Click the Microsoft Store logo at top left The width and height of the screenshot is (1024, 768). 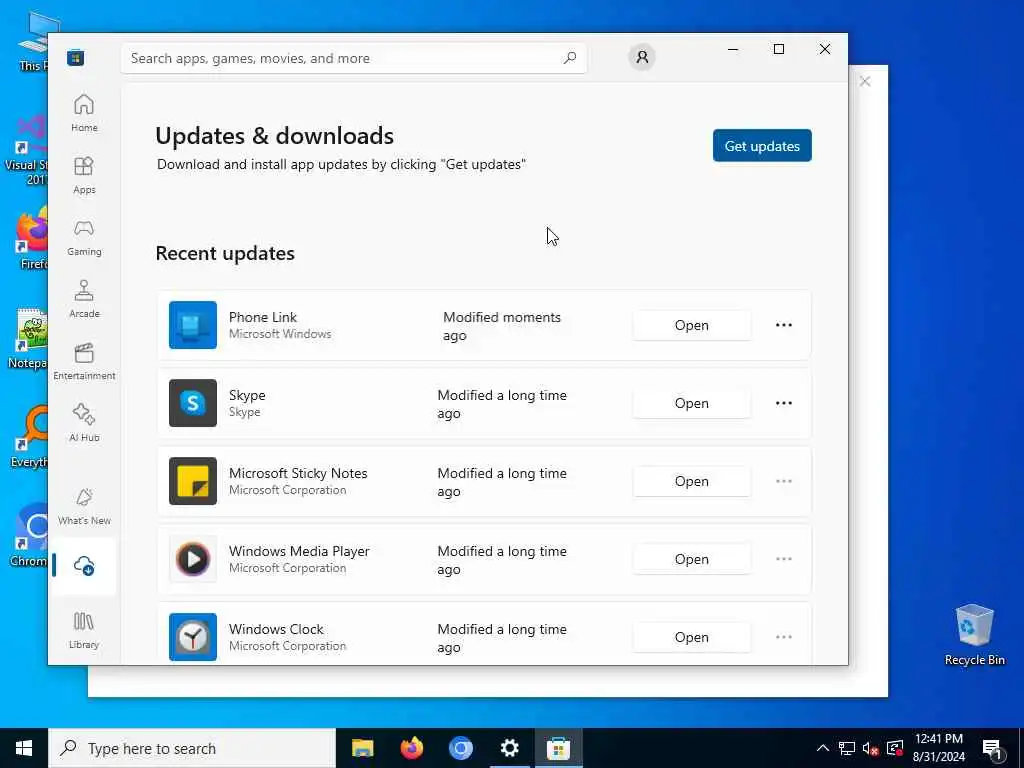76,57
